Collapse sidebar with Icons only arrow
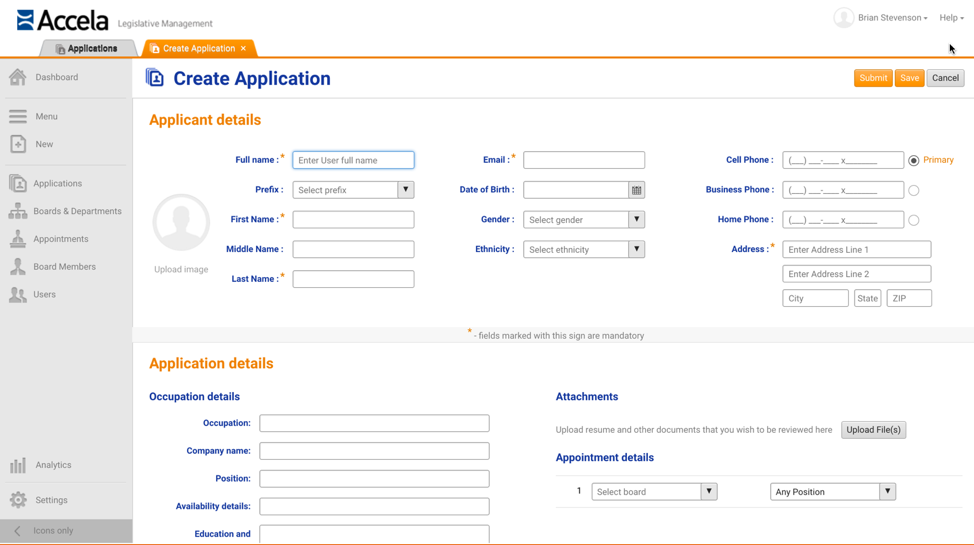 (x=17, y=531)
